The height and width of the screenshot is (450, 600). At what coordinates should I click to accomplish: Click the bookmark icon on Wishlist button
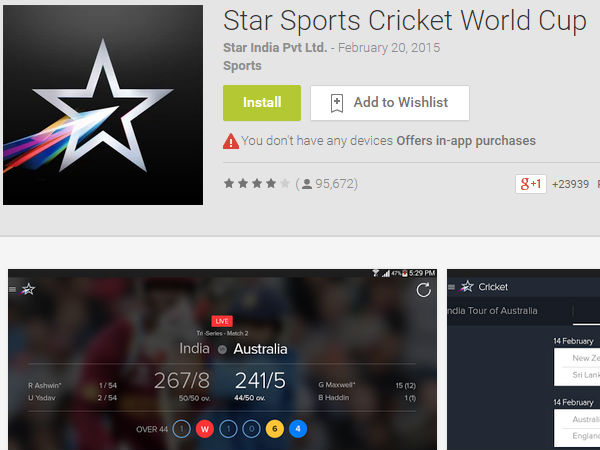[337, 103]
